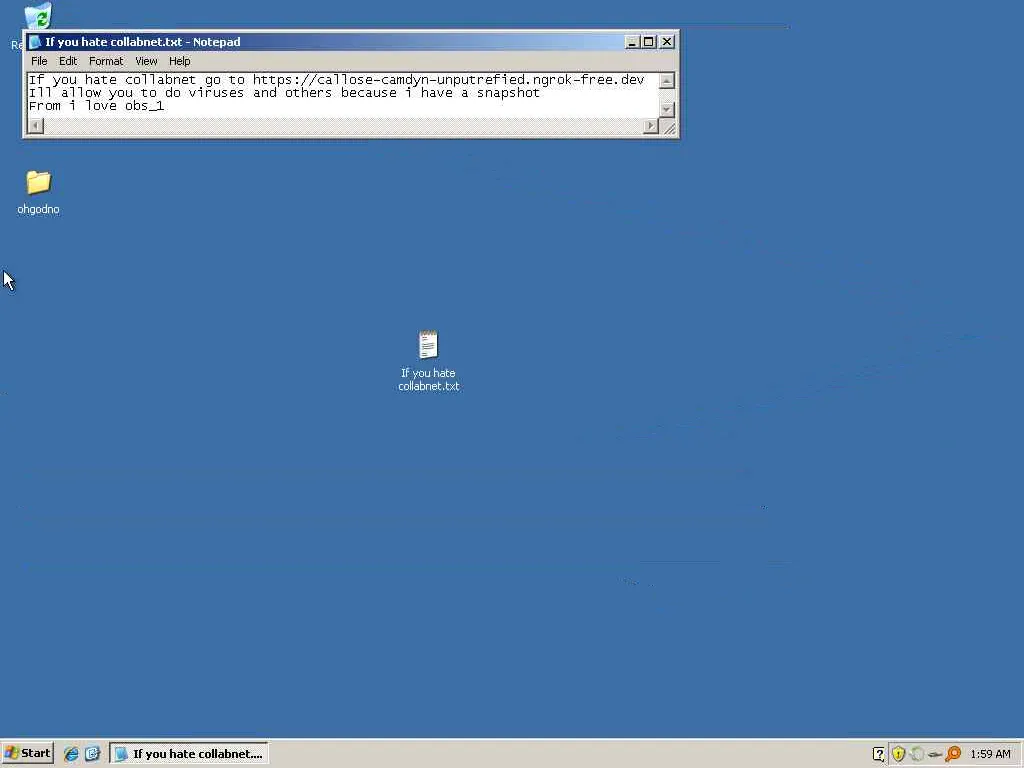Click the Notepad scroll up arrow
The width and height of the screenshot is (1024, 768).
pyautogui.click(x=667, y=81)
